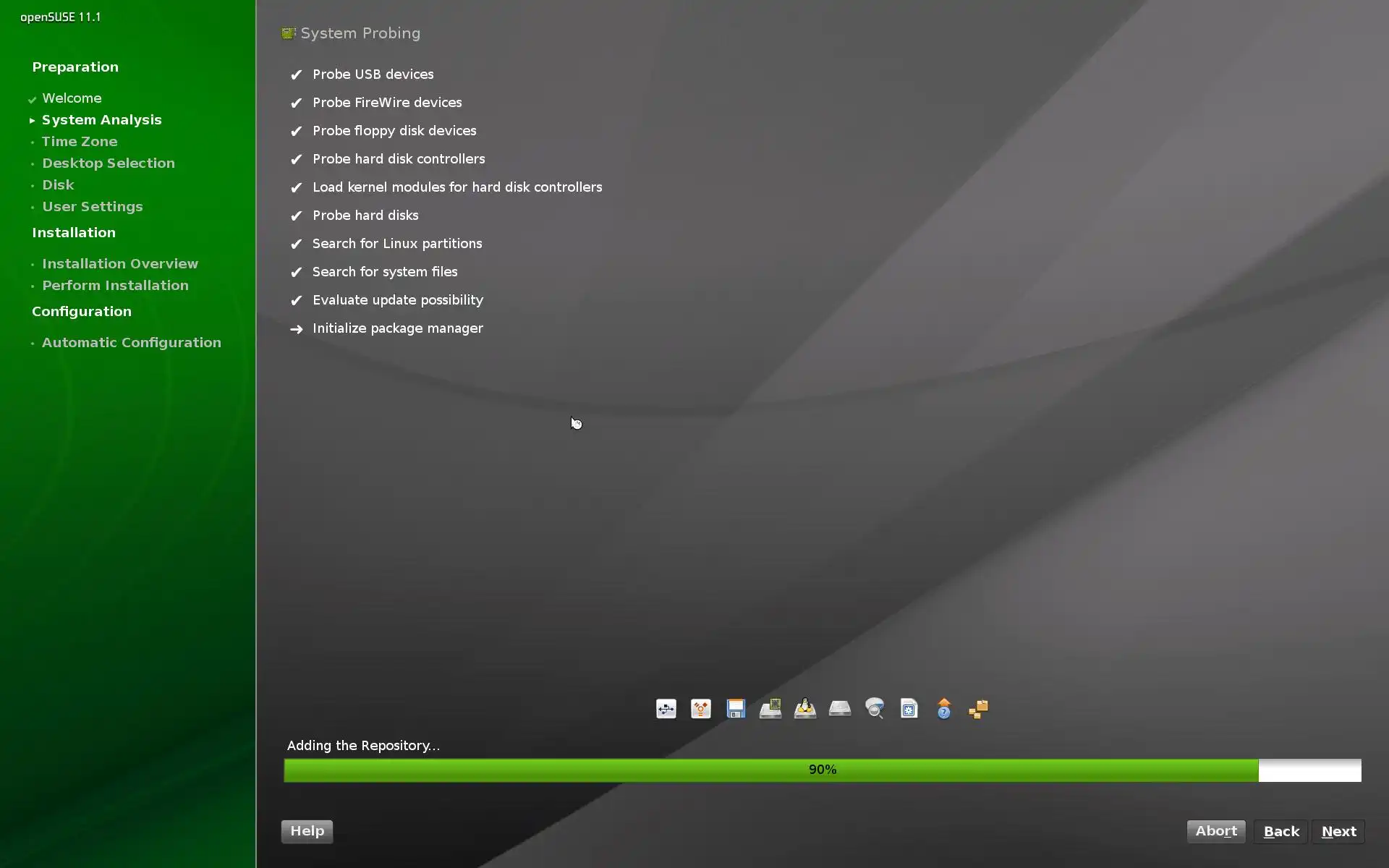Click the FireWire devices probe icon
Image resolution: width=1389 pixels, height=868 pixels.
[700, 709]
